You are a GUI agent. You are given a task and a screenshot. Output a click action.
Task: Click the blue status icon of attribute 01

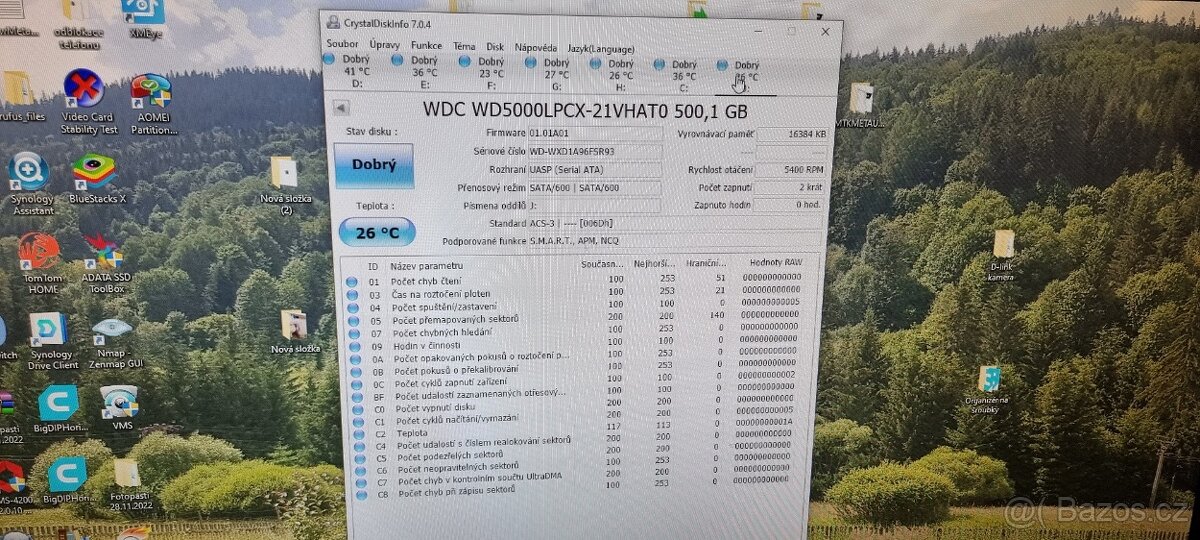click(351, 282)
